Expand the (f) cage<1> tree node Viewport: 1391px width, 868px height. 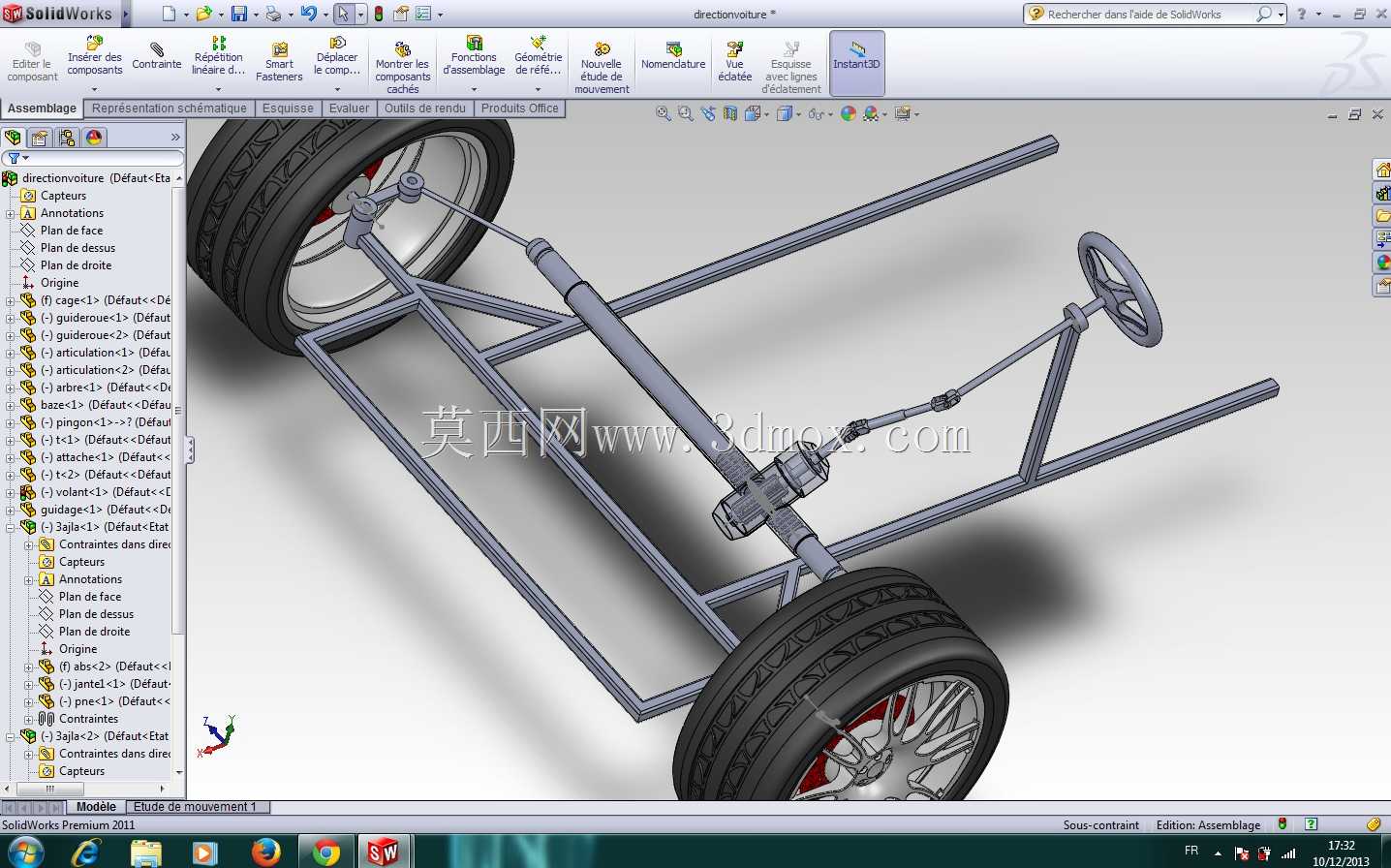coord(10,300)
